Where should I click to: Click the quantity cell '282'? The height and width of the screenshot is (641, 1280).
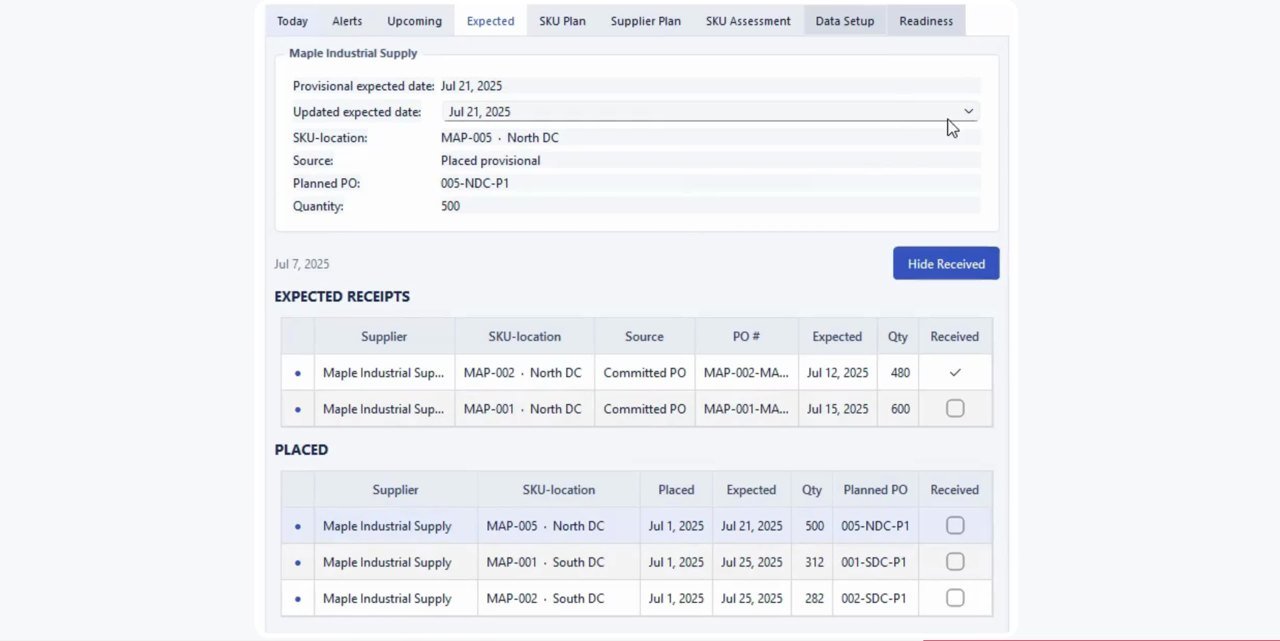(812, 598)
